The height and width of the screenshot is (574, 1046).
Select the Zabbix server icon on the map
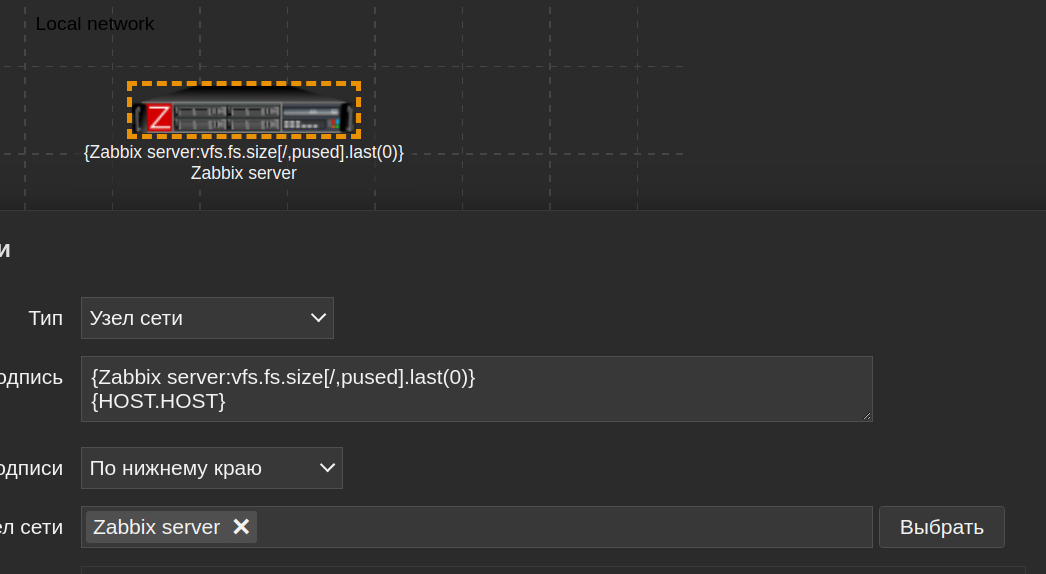tap(244, 110)
